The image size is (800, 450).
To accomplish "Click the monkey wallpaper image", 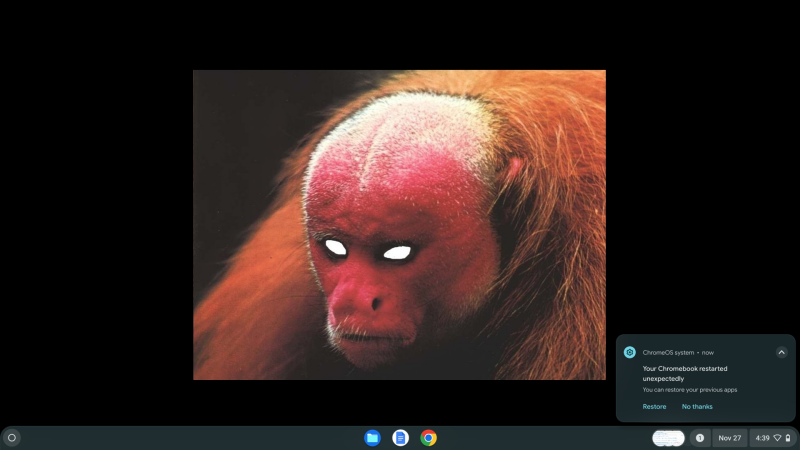I will [x=400, y=225].
